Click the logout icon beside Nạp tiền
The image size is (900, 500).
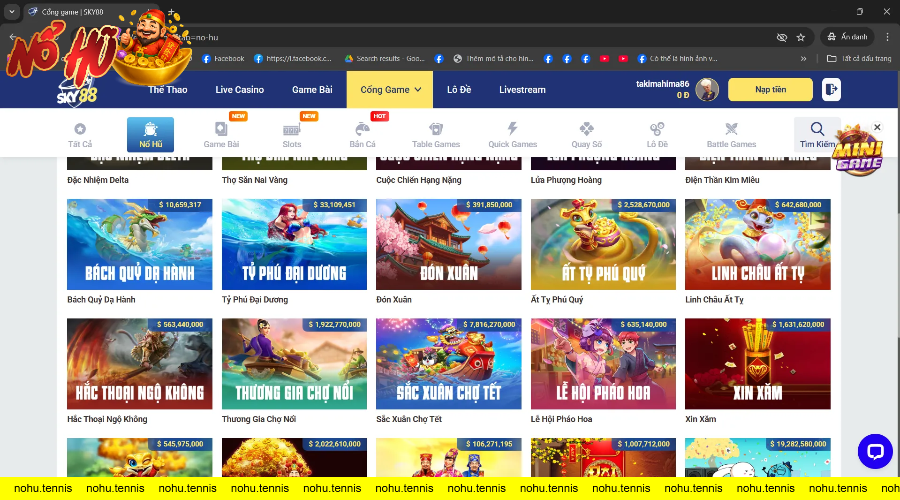831,90
